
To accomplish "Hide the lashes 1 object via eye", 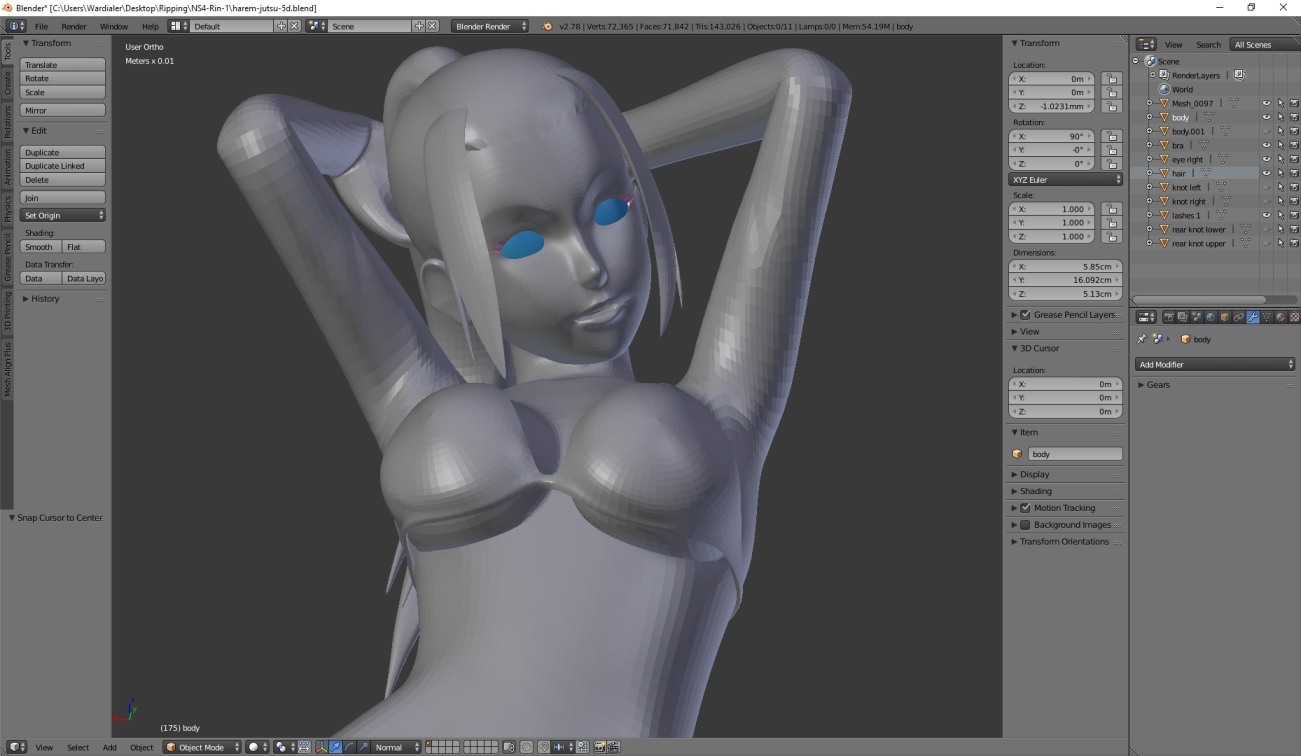I will point(1266,215).
